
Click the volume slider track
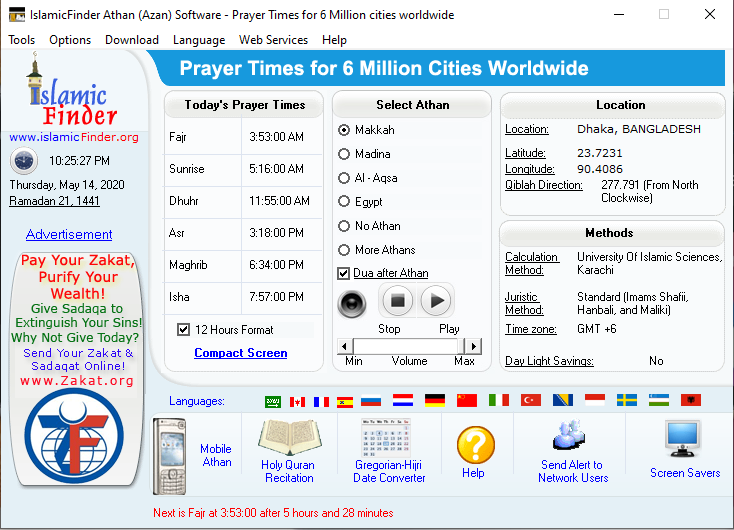point(409,346)
